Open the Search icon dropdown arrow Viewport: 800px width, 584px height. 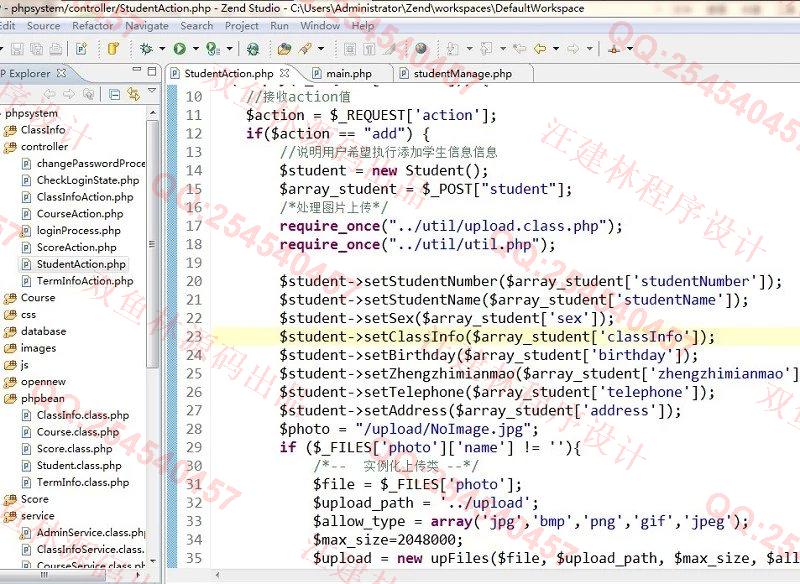click(x=321, y=49)
